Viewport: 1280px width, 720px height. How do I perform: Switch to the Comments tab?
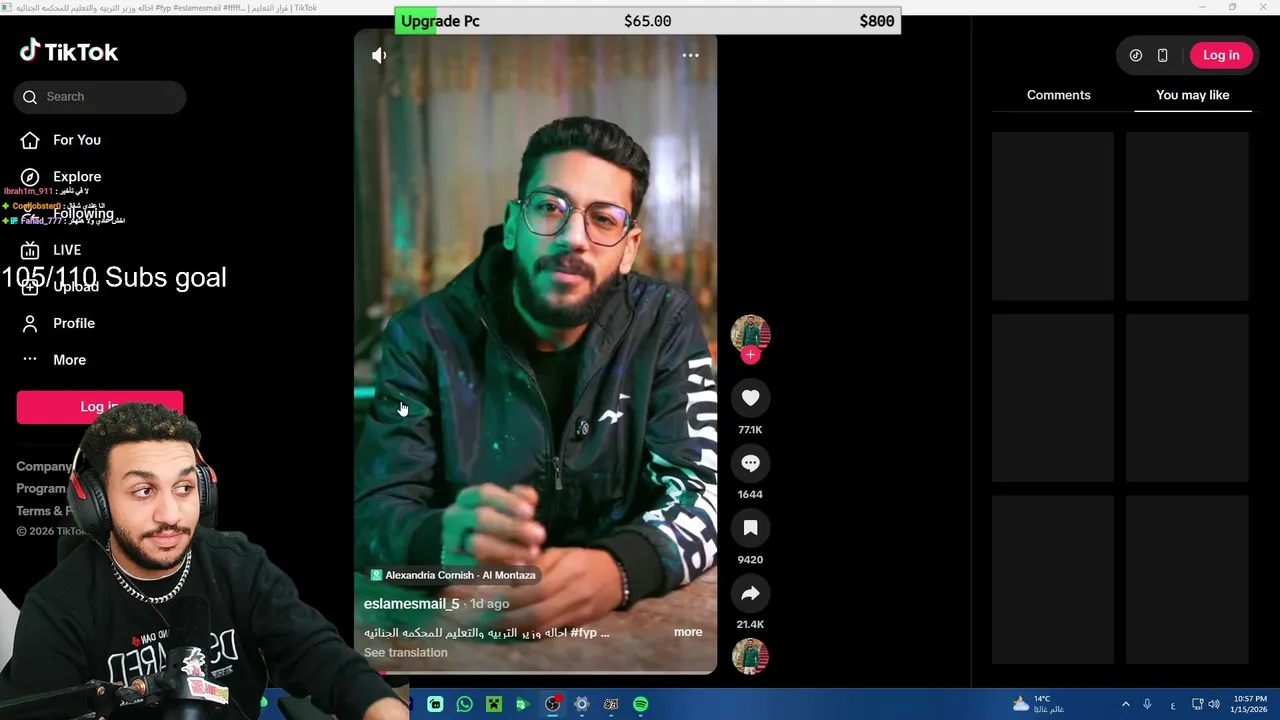pos(1058,95)
